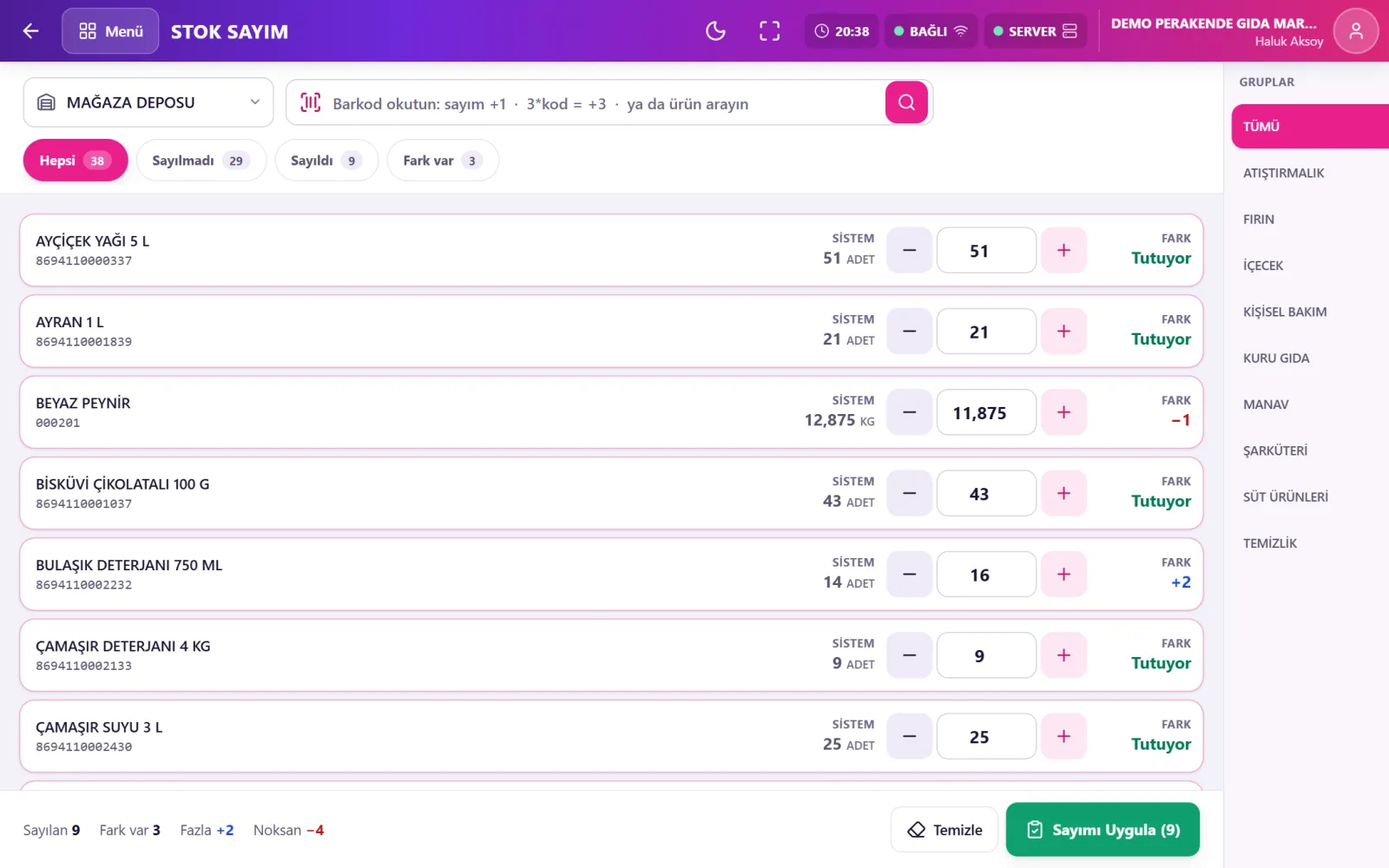The height and width of the screenshot is (868, 1389).
Task: Go back using the arrow icon
Action: [x=31, y=31]
